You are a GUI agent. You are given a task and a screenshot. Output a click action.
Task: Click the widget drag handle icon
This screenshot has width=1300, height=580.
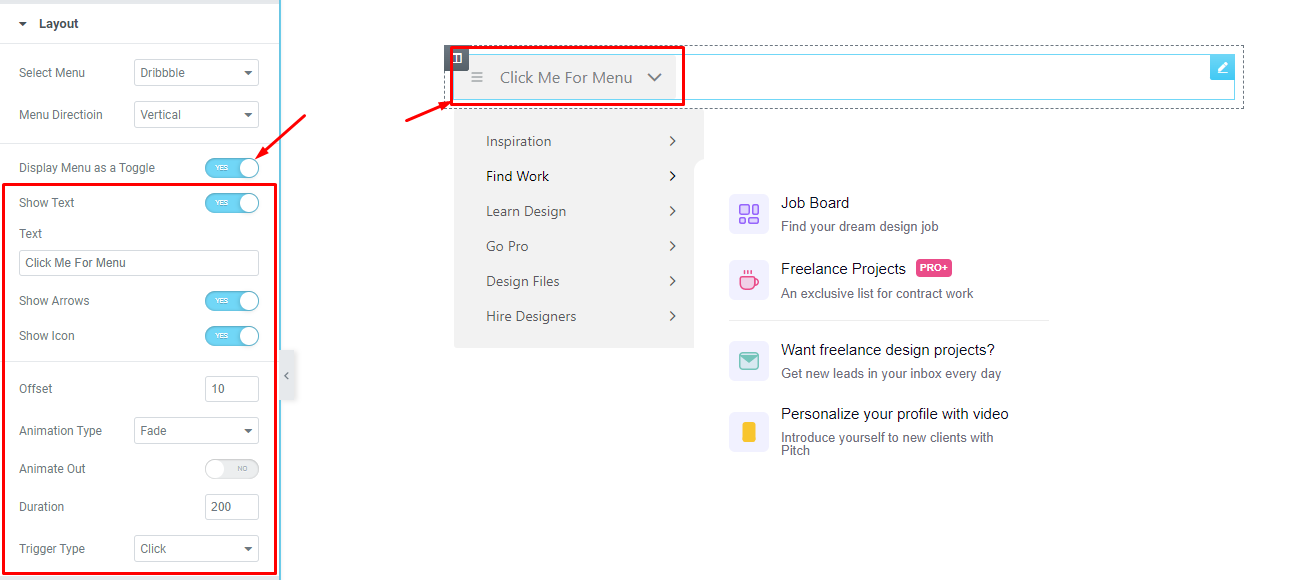point(456,58)
